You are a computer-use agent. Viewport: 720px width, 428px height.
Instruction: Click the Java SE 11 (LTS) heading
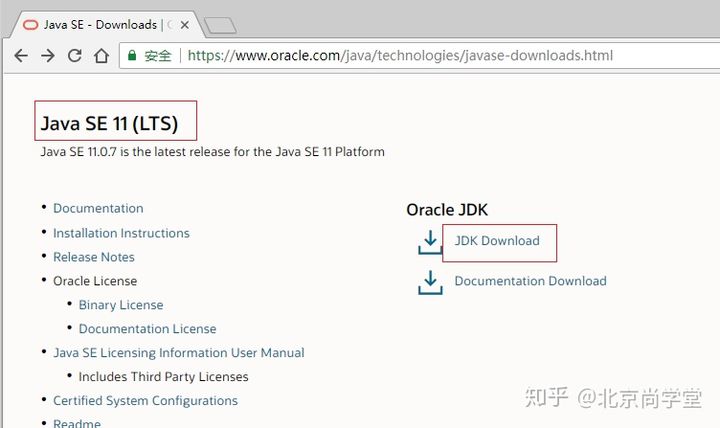109,123
